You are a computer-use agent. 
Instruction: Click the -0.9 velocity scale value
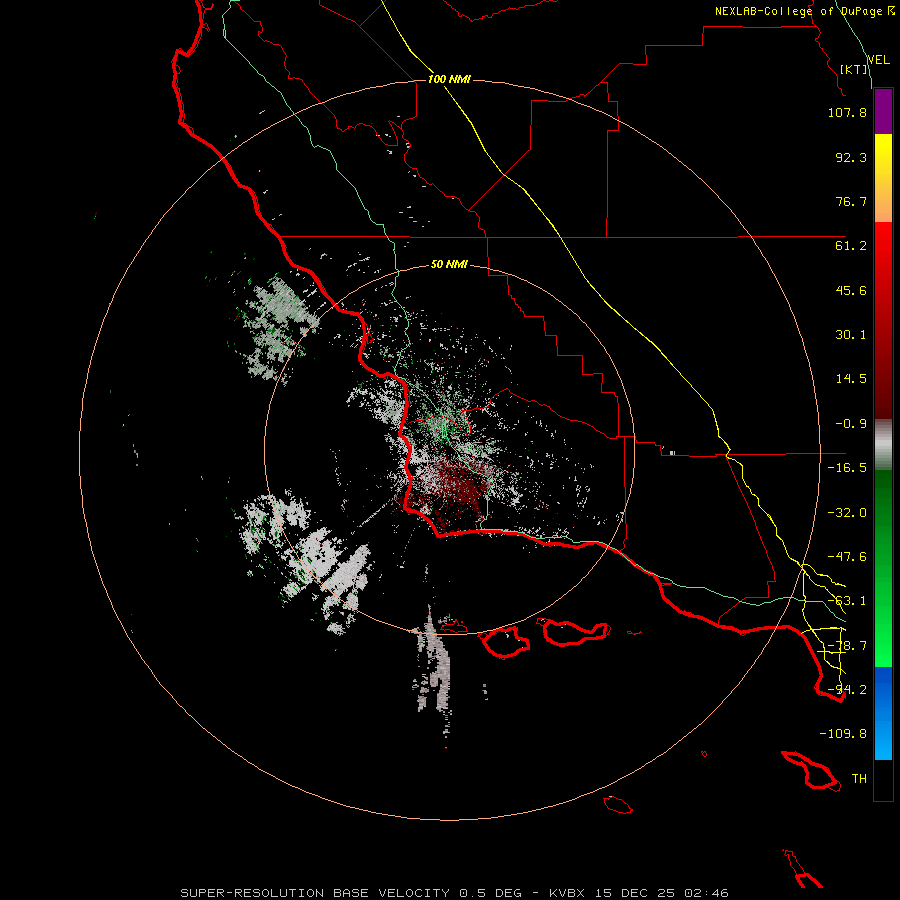pyautogui.click(x=851, y=424)
